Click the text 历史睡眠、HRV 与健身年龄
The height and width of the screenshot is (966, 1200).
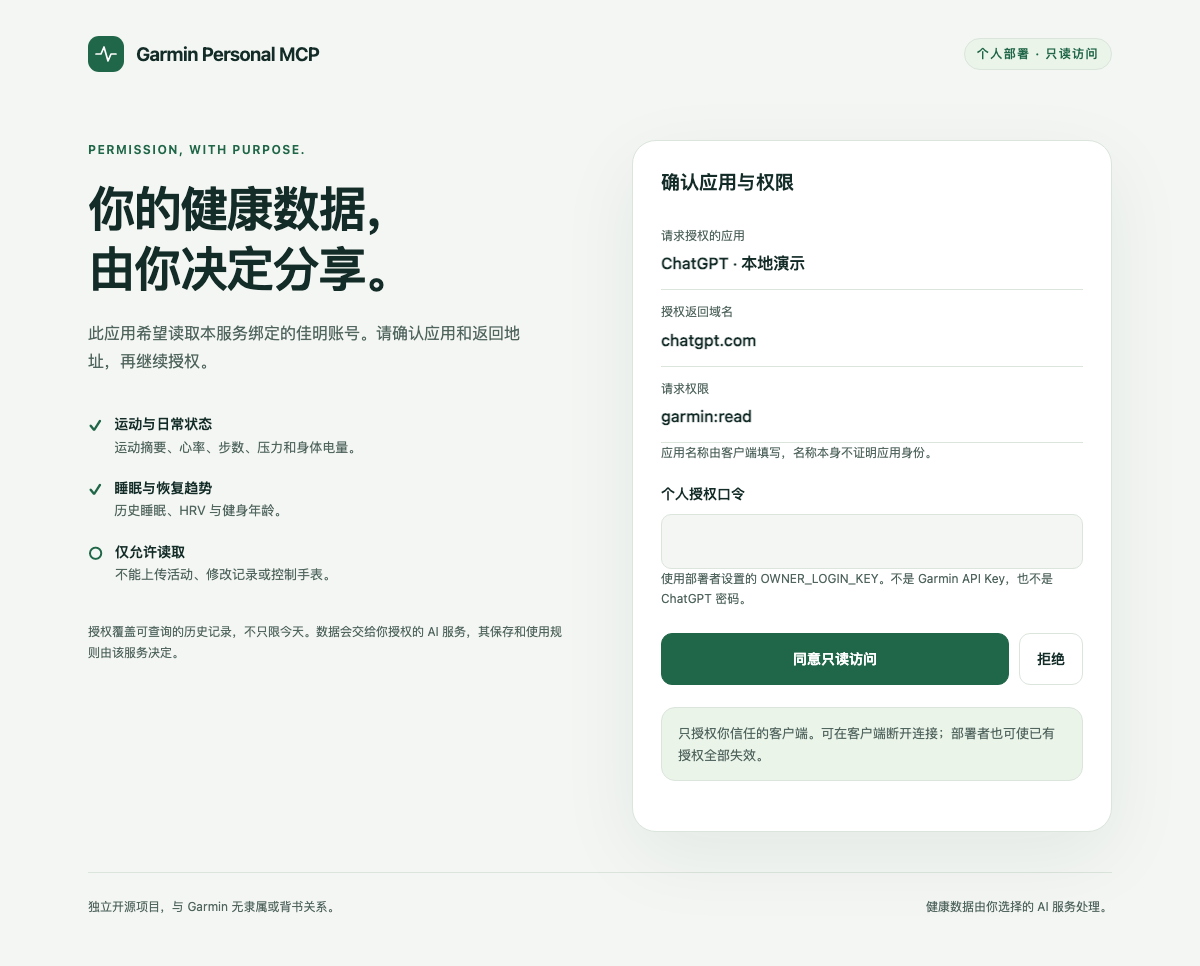[201, 511]
